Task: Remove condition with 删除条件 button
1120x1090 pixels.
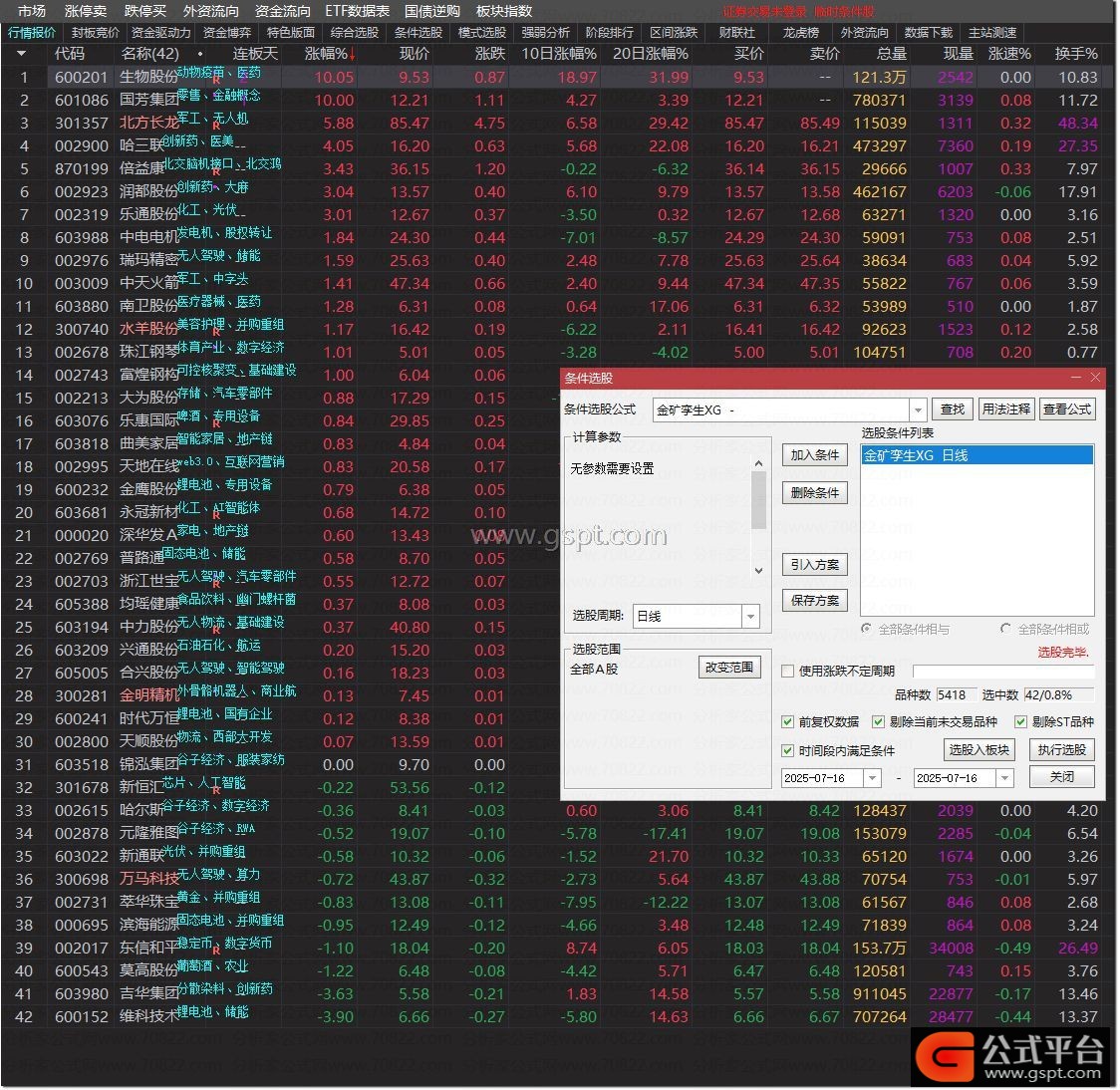Action: click(814, 493)
